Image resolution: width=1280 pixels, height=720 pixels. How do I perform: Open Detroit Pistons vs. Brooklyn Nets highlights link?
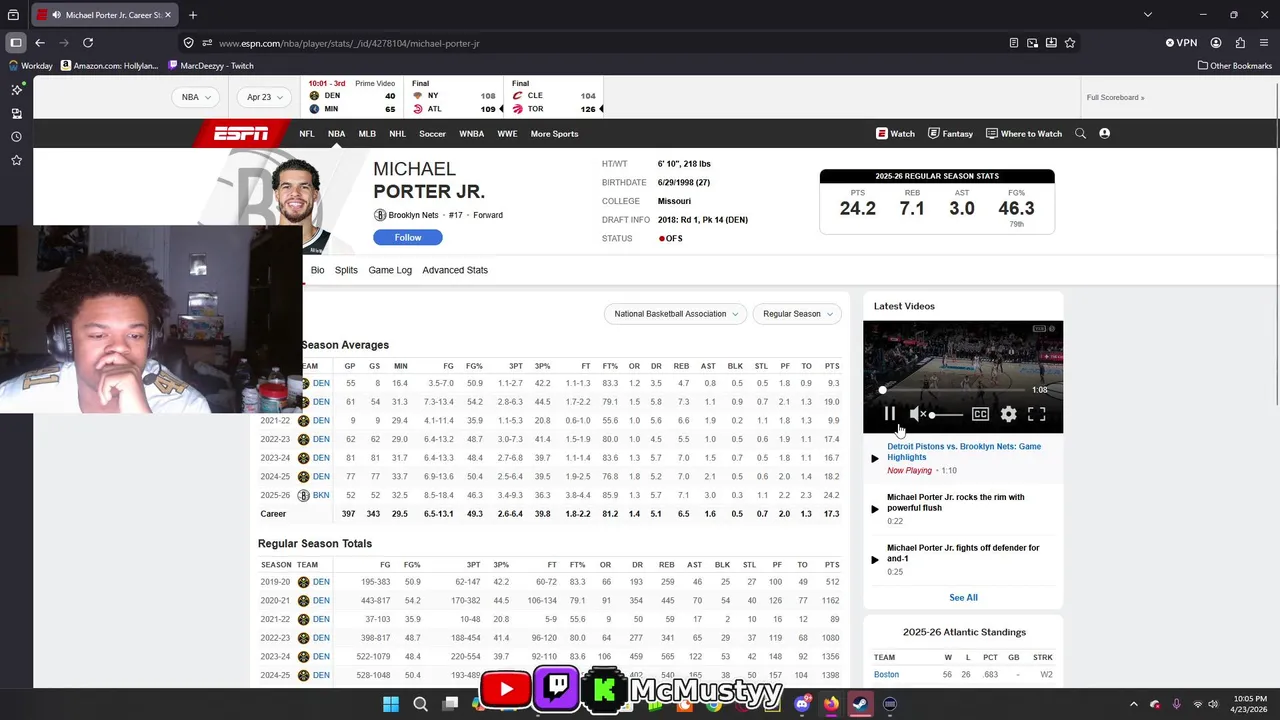coord(963,452)
